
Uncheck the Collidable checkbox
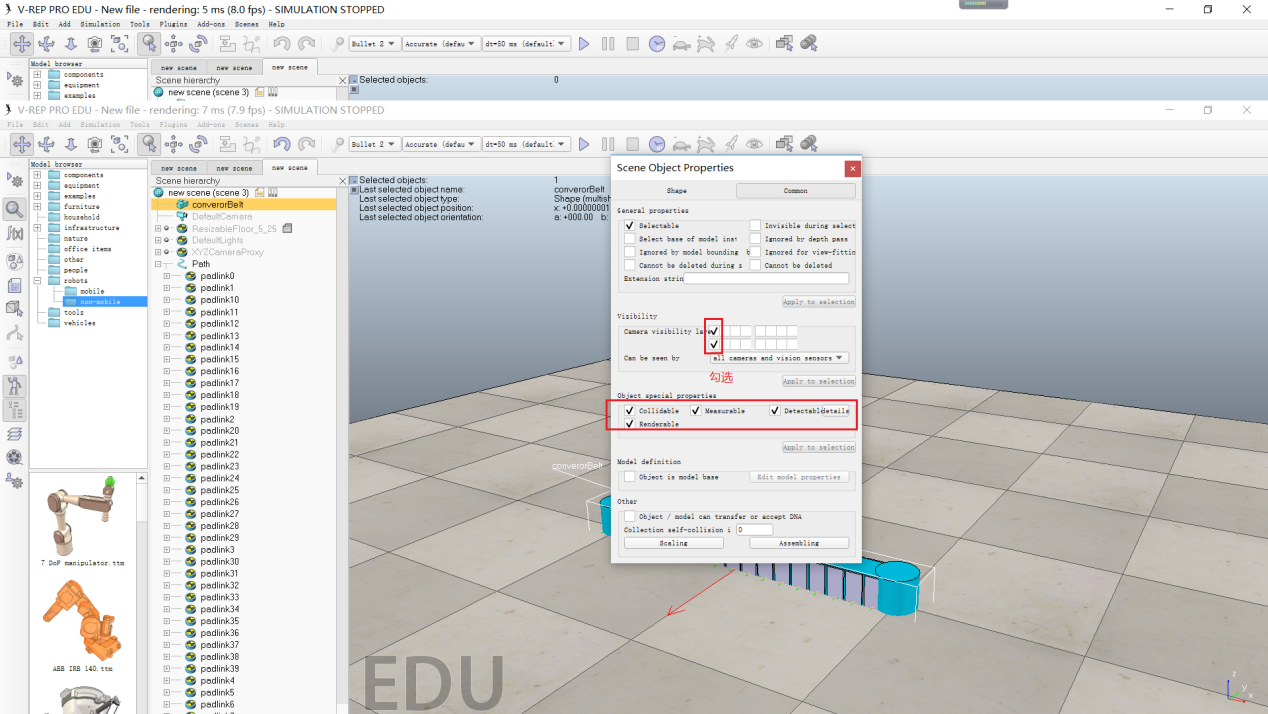629,411
